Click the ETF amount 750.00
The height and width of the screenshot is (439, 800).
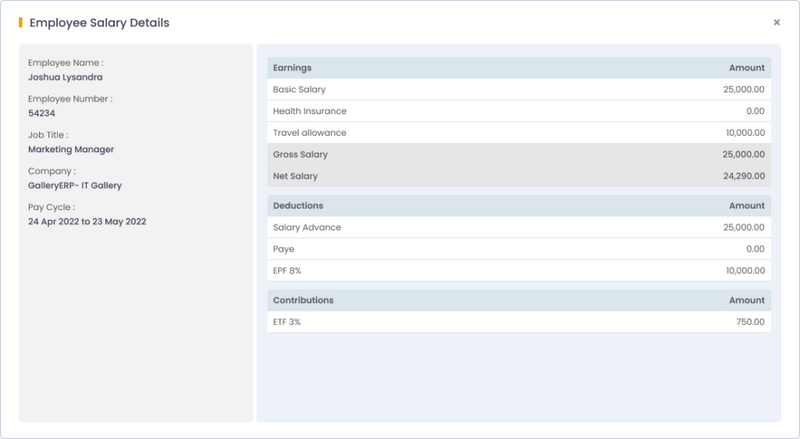click(x=750, y=322)
